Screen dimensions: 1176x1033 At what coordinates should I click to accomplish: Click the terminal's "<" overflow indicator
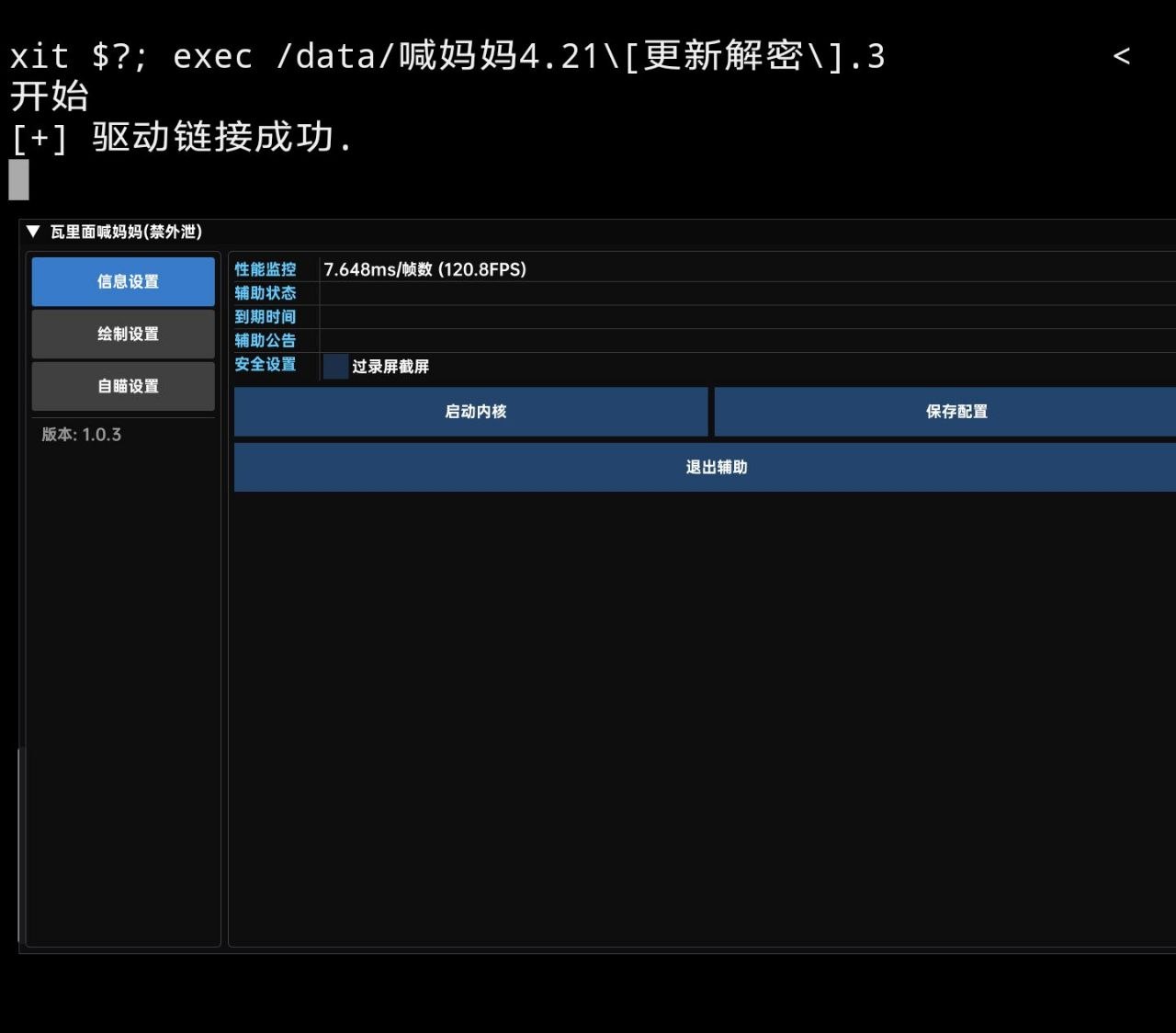1121,56
